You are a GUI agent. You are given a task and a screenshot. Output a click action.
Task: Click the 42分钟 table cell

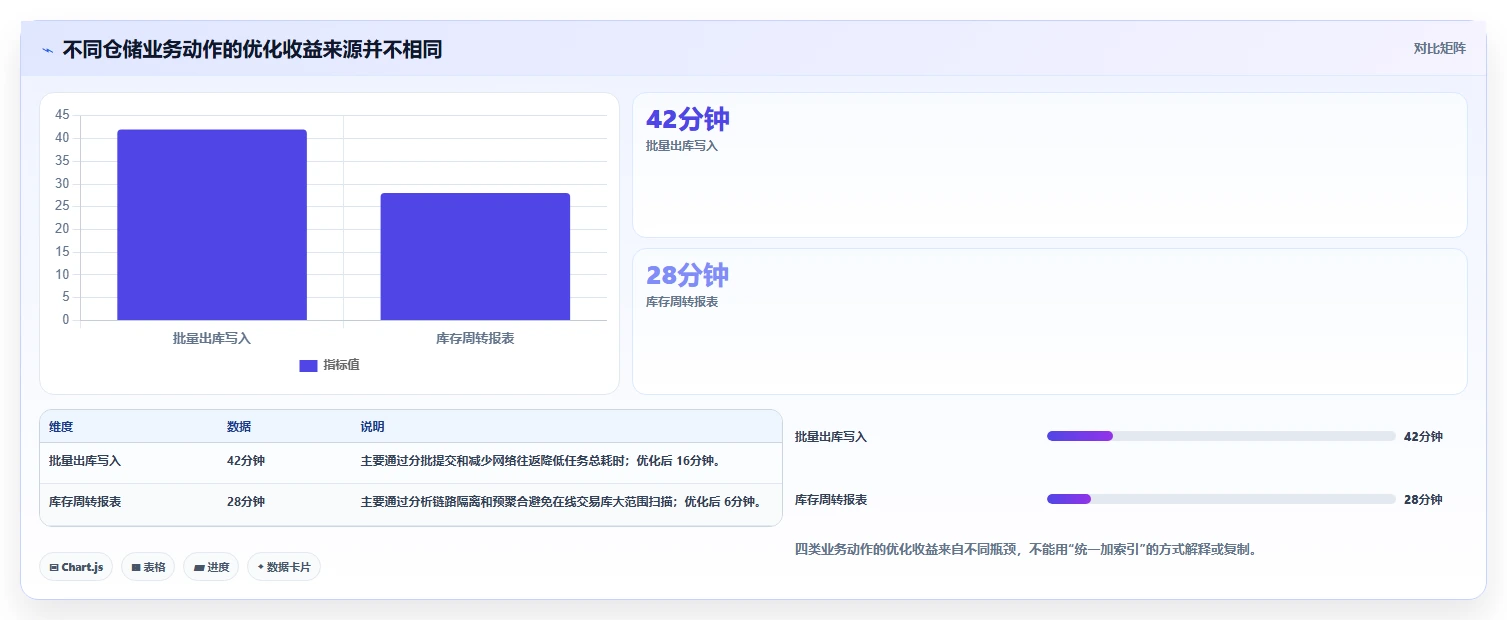(246, 461)
